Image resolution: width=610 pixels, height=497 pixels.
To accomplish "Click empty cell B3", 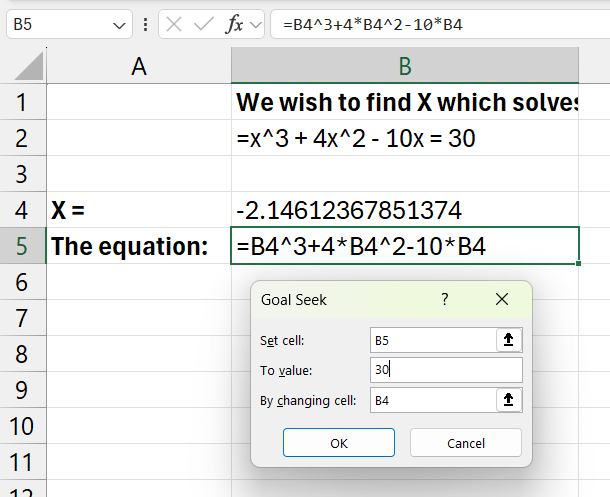I will click(x=405, y=174).
